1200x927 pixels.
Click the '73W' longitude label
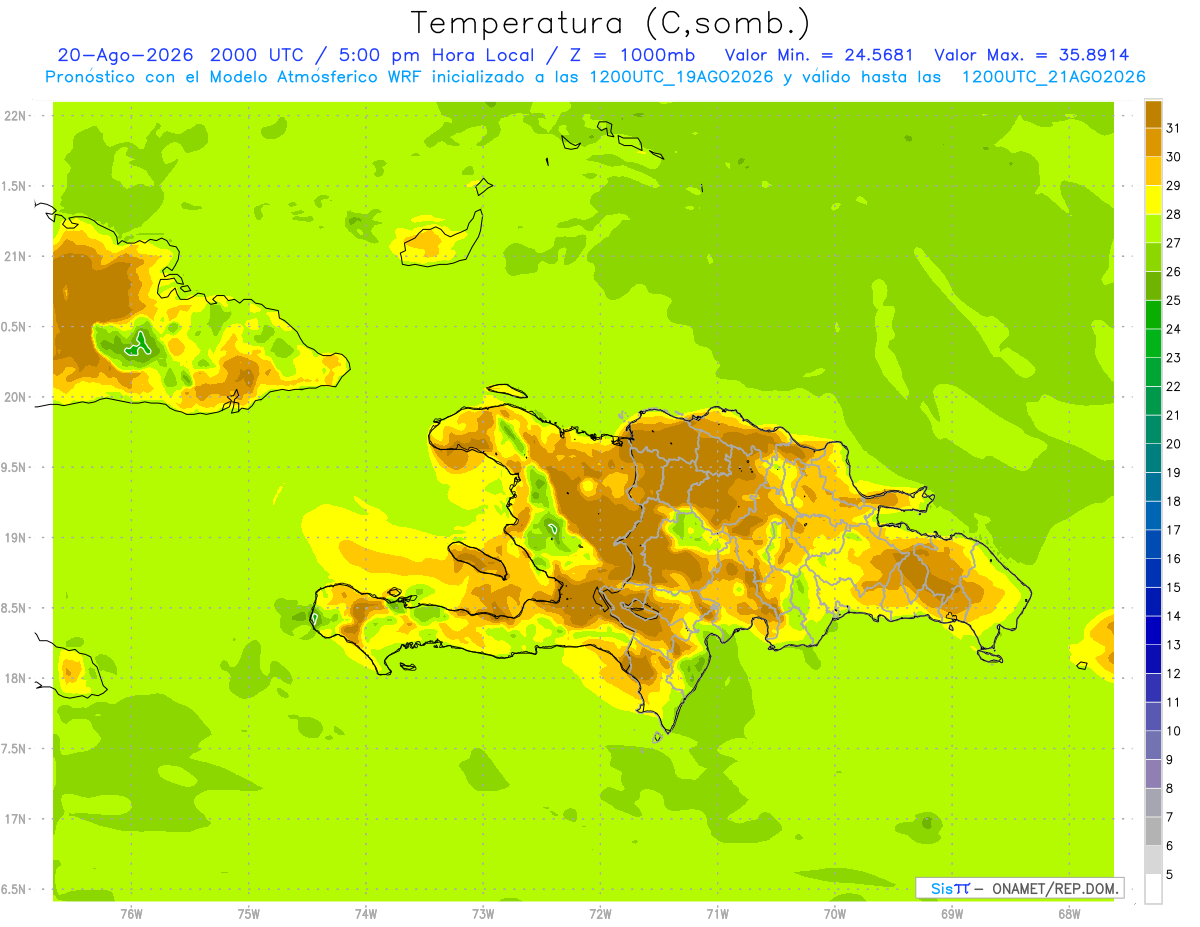483,914
